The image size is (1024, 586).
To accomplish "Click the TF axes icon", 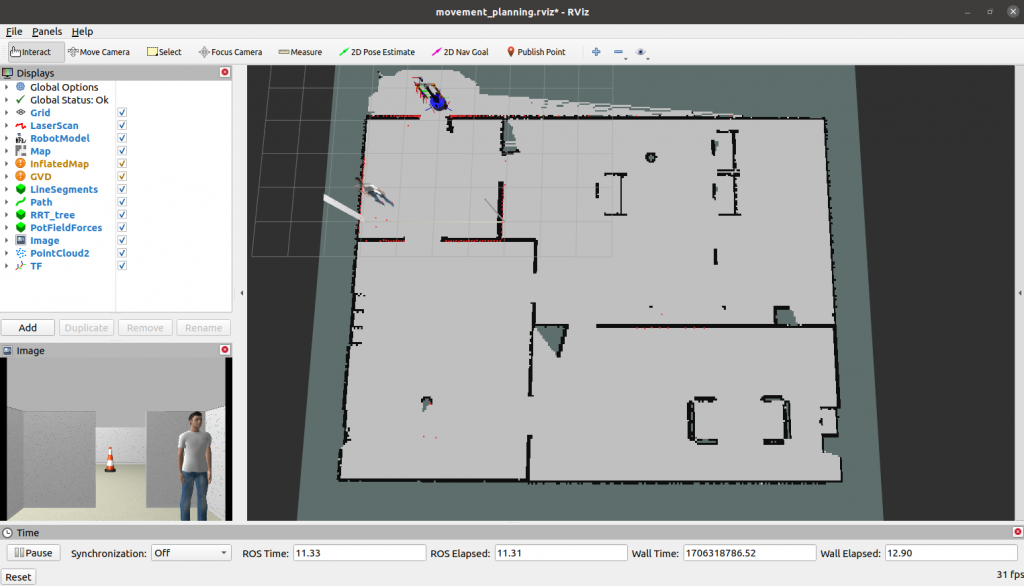I will tap(20, 266).
